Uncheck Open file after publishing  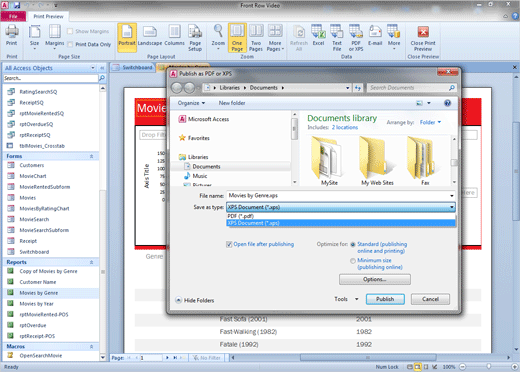[x=229, y=244]
